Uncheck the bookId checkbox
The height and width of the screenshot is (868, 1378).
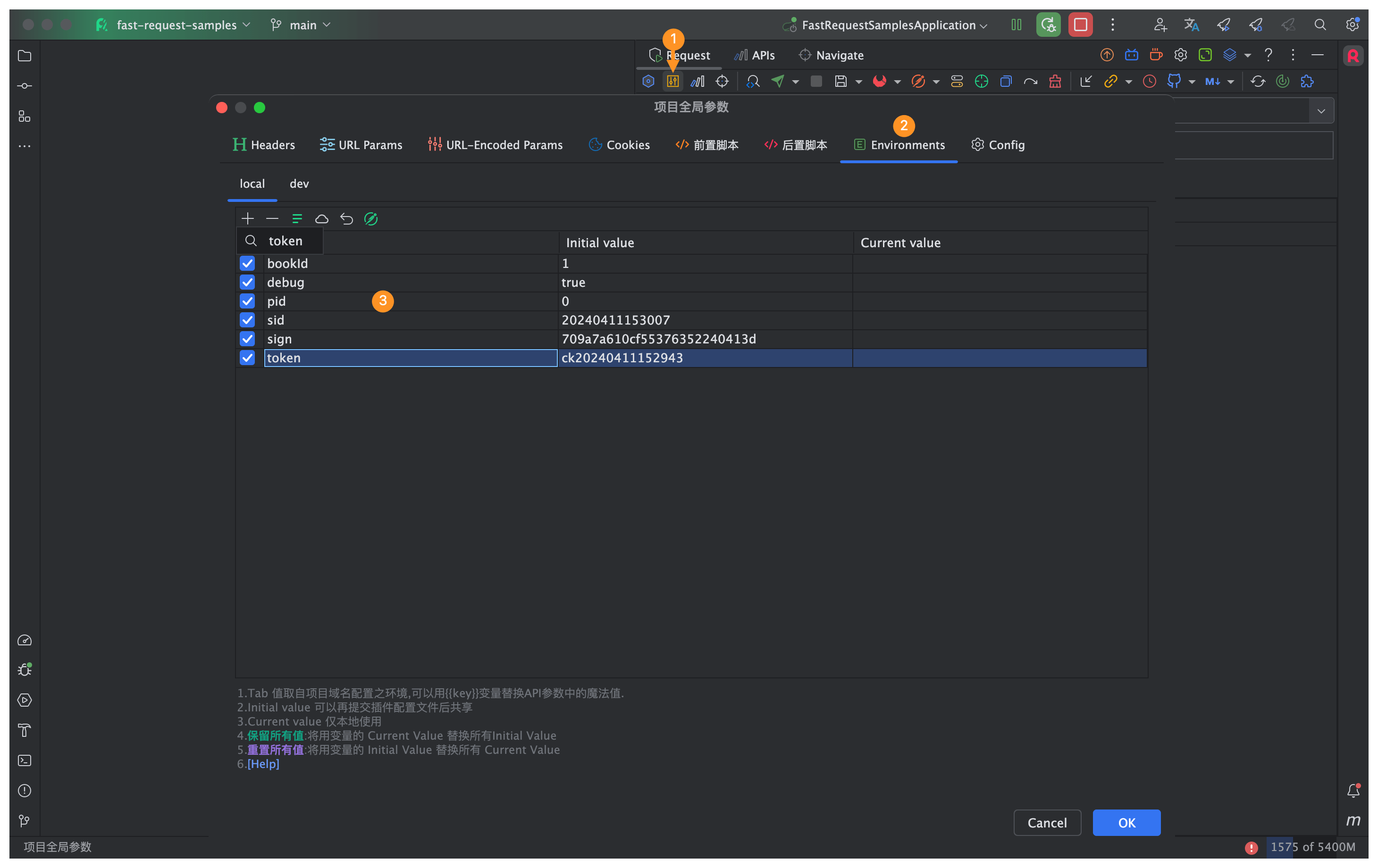247,263
